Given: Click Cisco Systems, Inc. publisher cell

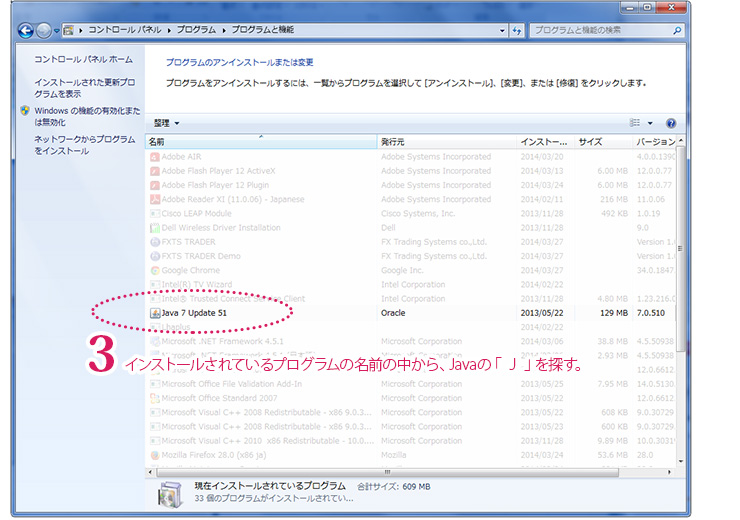Looking at the screenshot, I should click(x=418, y=213).
